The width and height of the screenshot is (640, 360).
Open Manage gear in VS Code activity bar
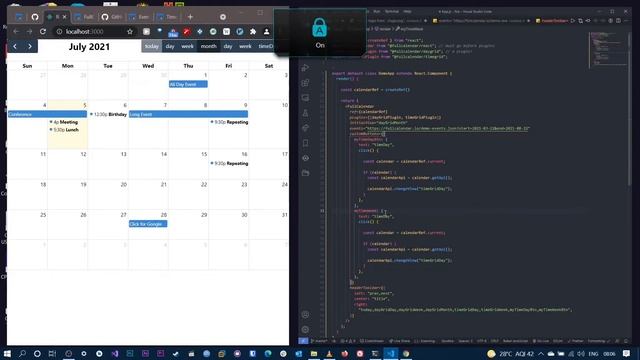click(305, 329)
